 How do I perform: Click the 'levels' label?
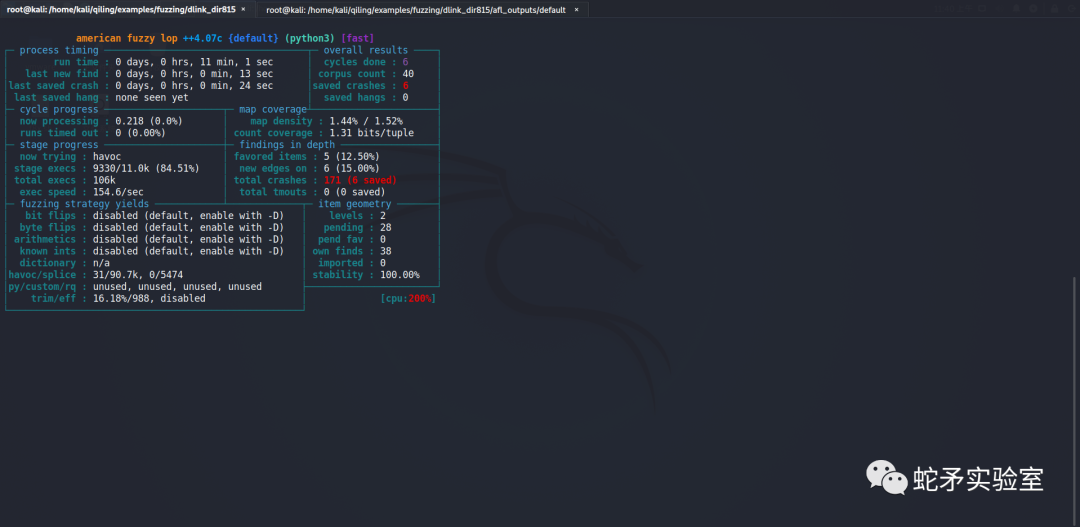pos(346,216)
